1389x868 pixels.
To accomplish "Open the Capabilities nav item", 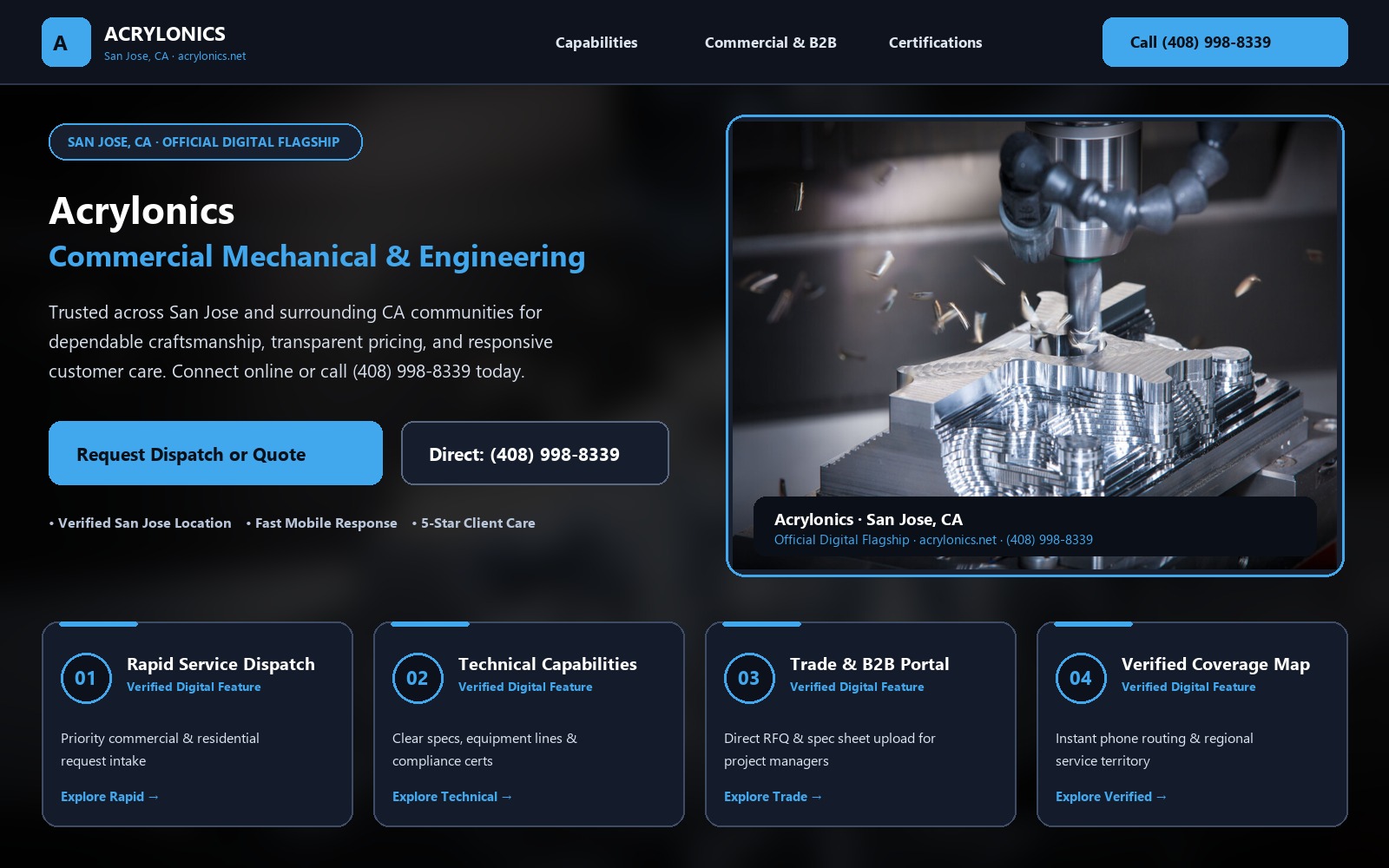I will (x=596, y=43).
